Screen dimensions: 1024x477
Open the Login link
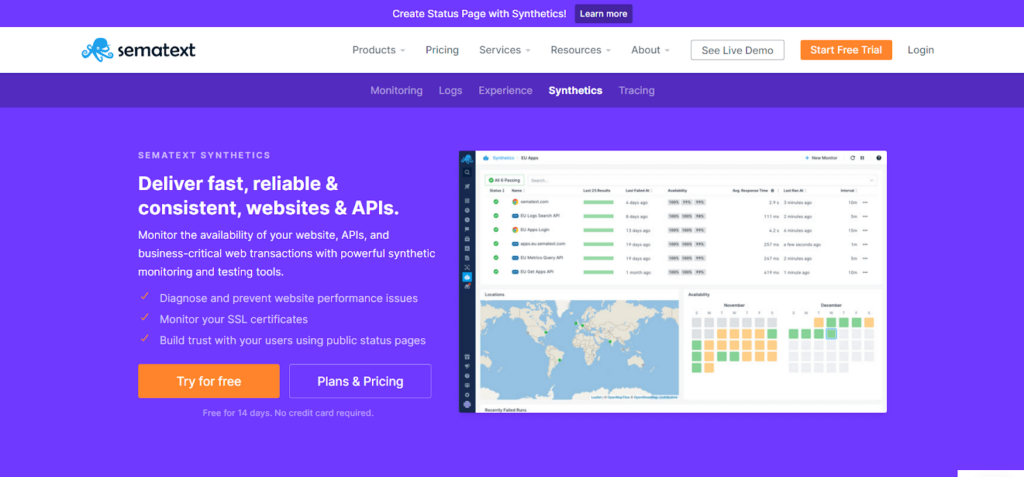click(x=921, y=50)
